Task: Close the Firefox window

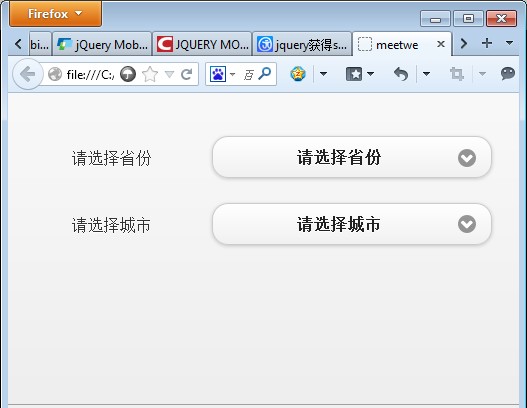Action: click(501, 18)
